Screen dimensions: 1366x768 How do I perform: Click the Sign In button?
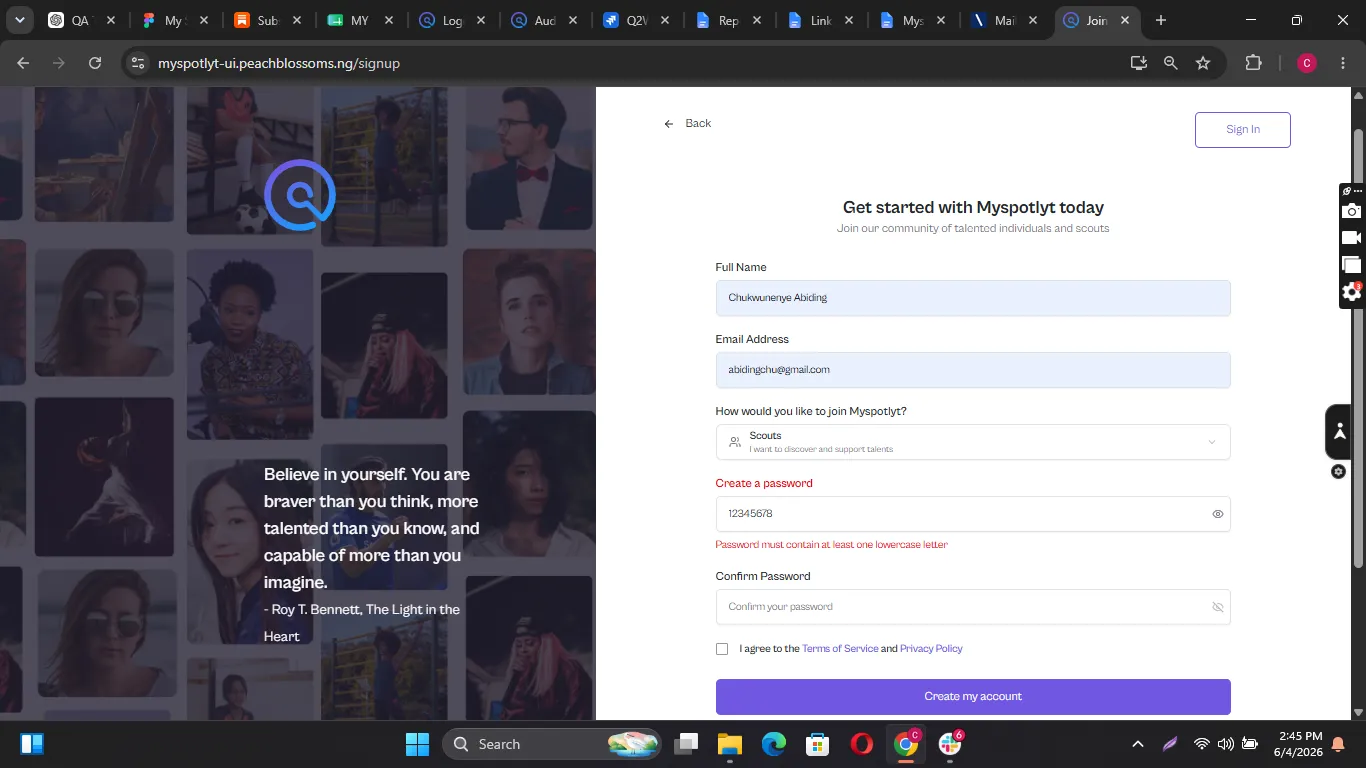1243,130
